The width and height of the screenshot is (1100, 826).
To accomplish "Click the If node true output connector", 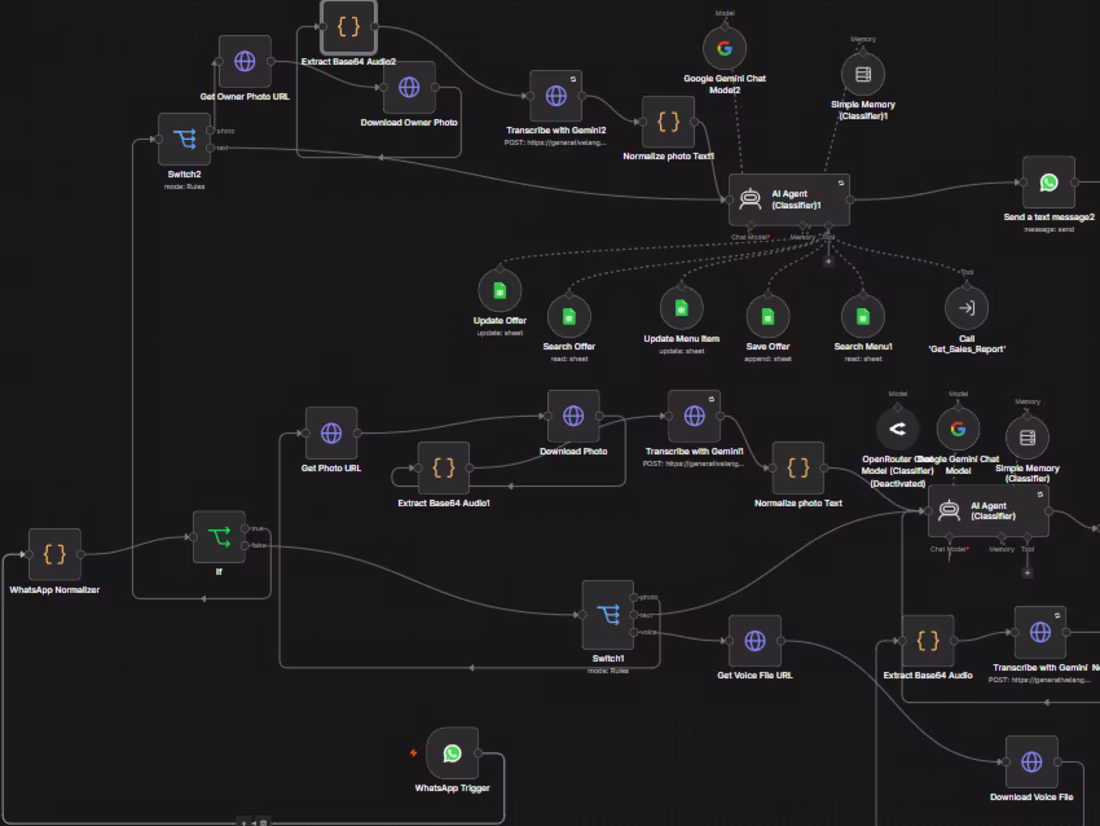I will [x=245, y=528].
